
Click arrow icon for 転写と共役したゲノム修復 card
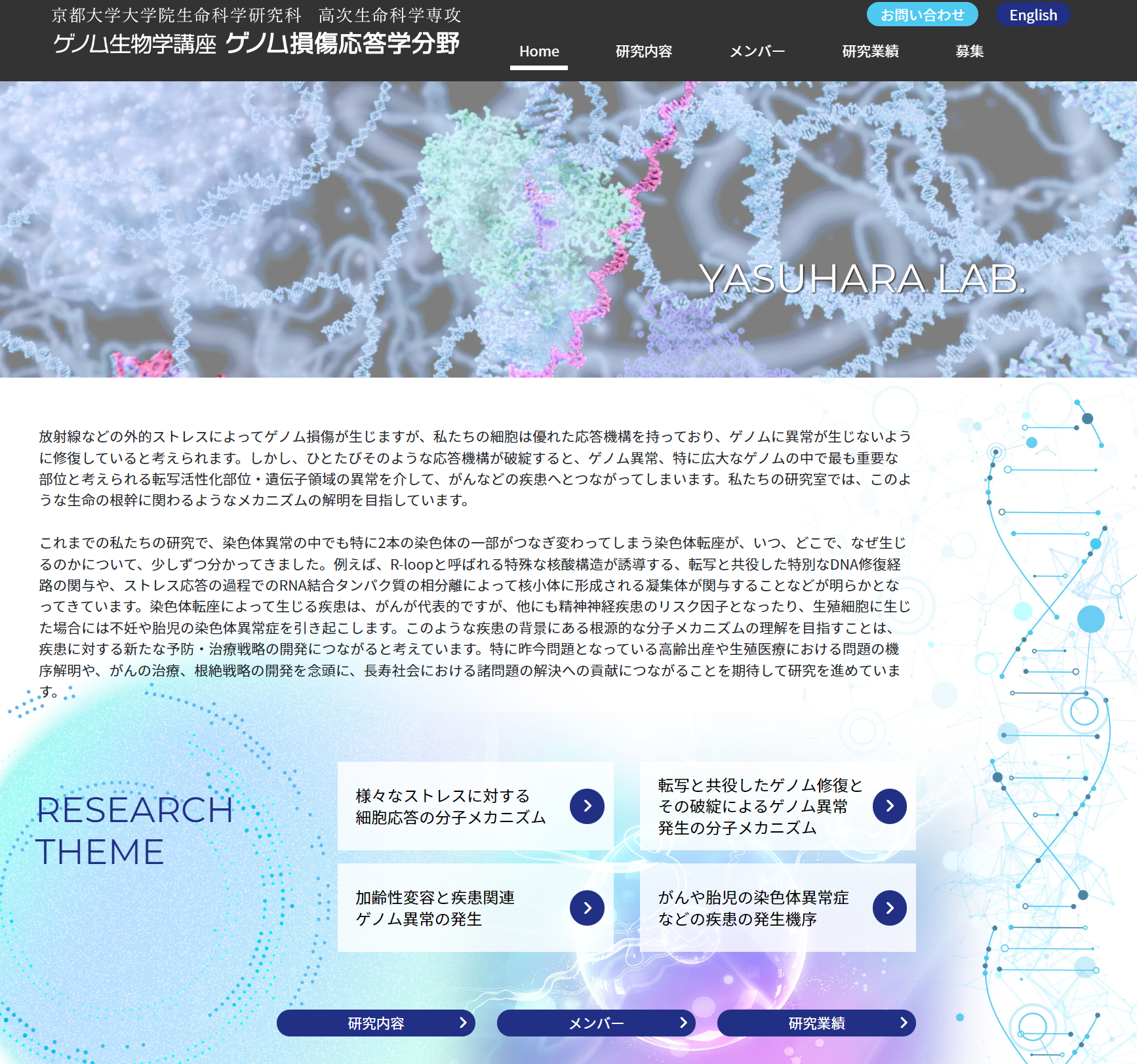click(890, 806)
